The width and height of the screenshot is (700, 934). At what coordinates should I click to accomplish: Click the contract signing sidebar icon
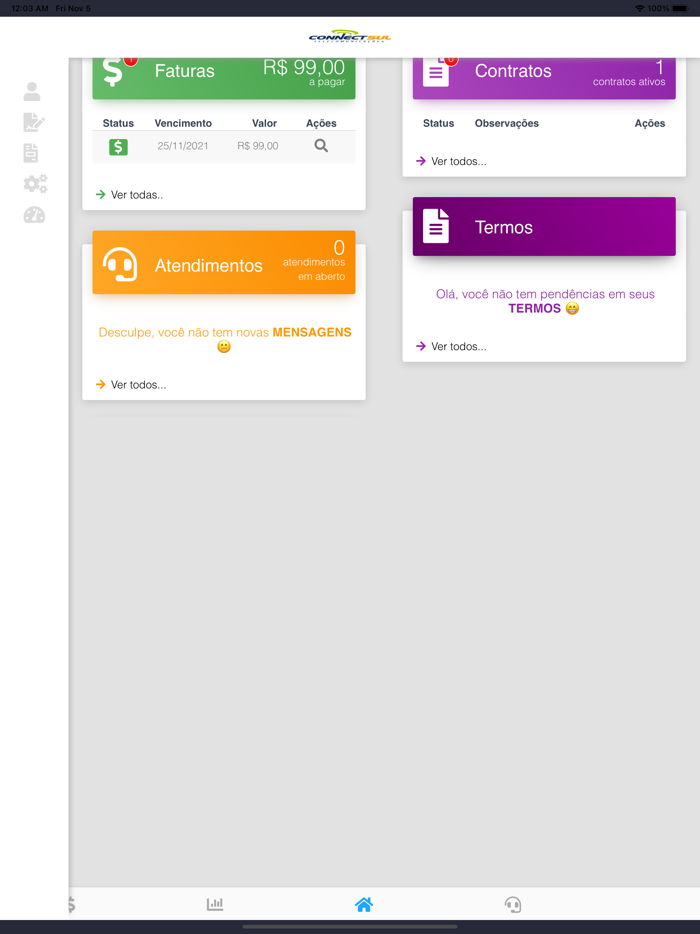coord(33,122)
